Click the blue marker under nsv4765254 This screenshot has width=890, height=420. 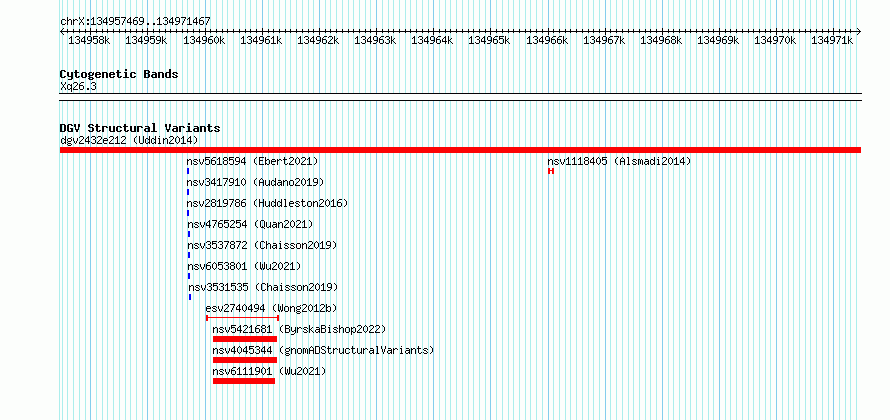189,234
